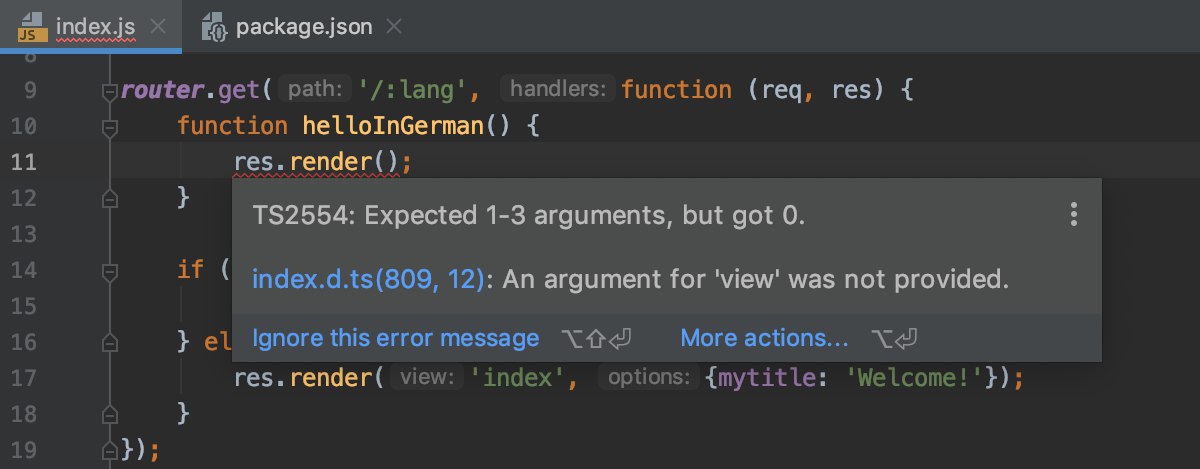Toggle fold marker at line 16
Image resolution: width=1200 pixels, height=469 pixels.
point(110,342)
